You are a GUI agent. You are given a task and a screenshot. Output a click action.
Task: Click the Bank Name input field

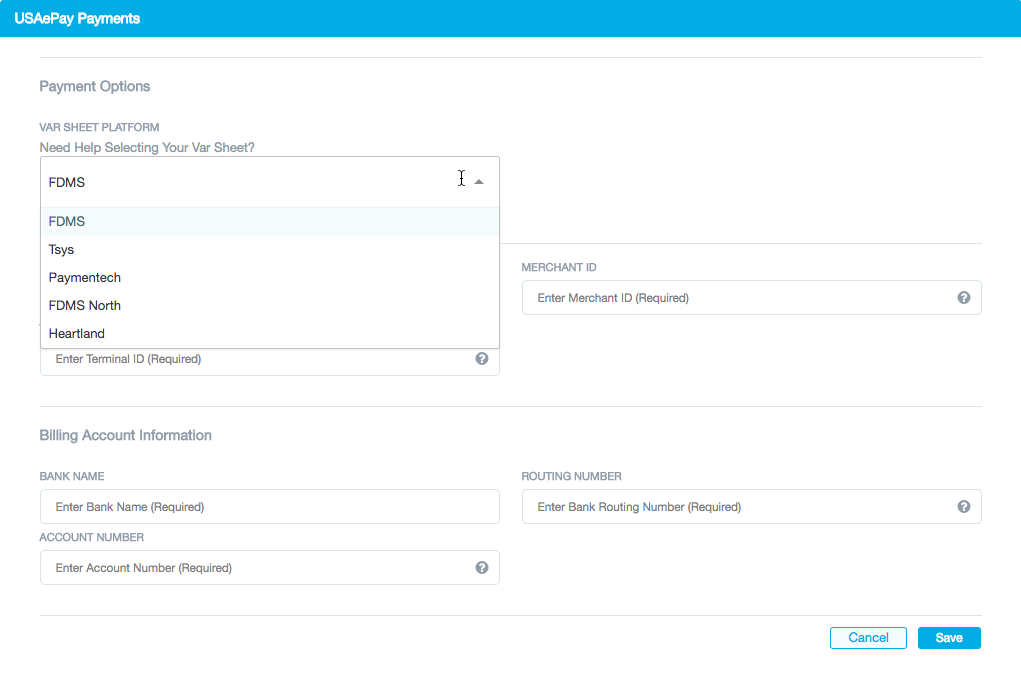click(x=270, y=507)
